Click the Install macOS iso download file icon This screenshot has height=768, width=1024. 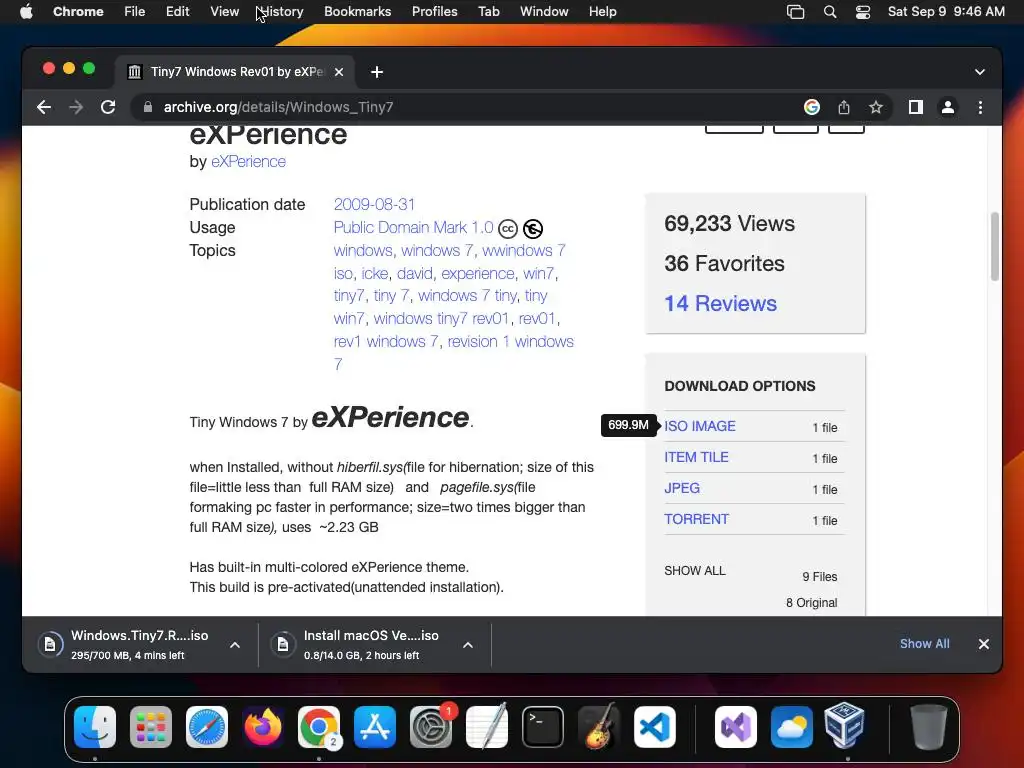pyautogui.click(x=283, y=645)
